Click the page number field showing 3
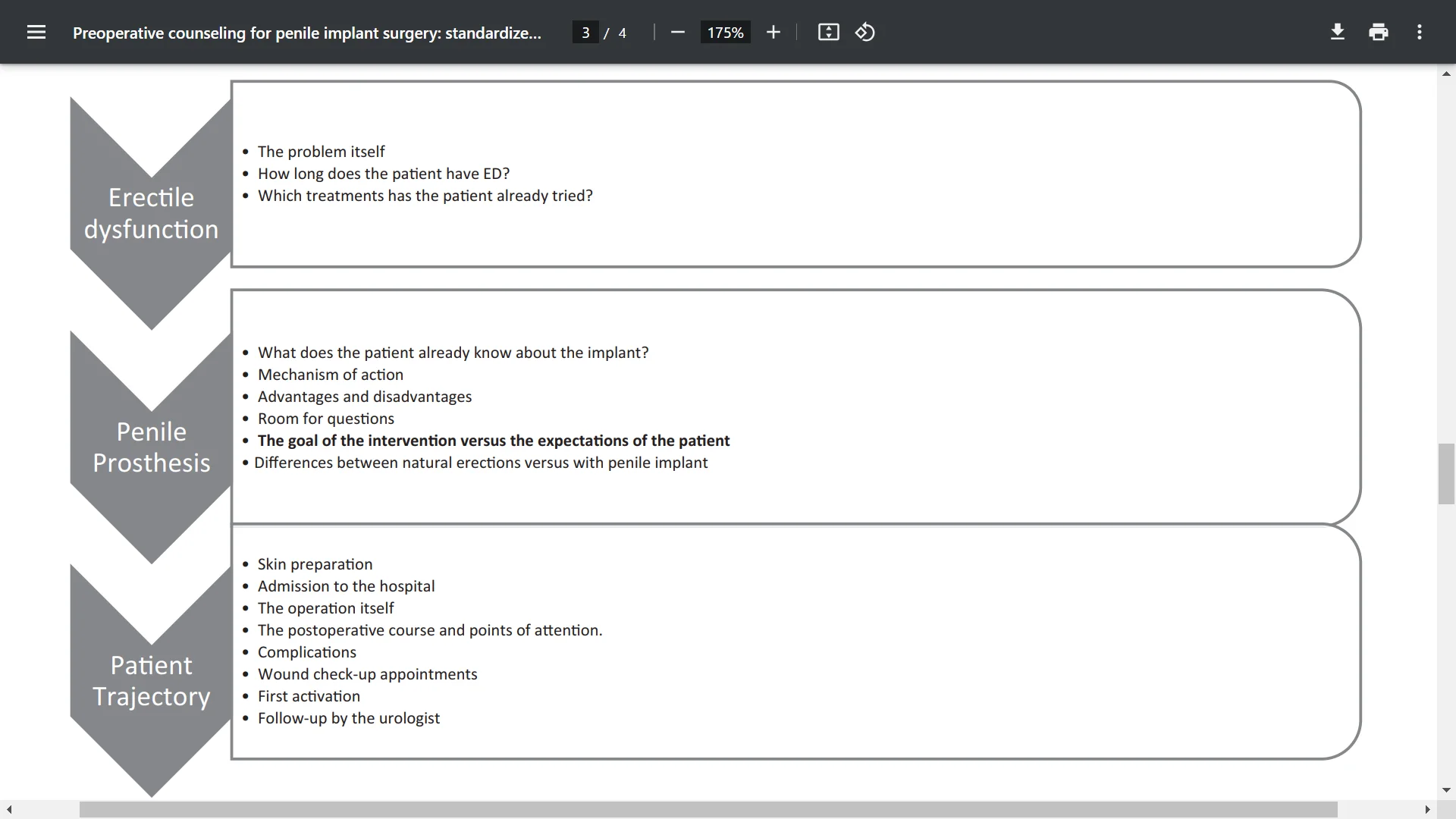This screenshot has width=1456, height=819. pyautogui.click(x=585, y=33)
